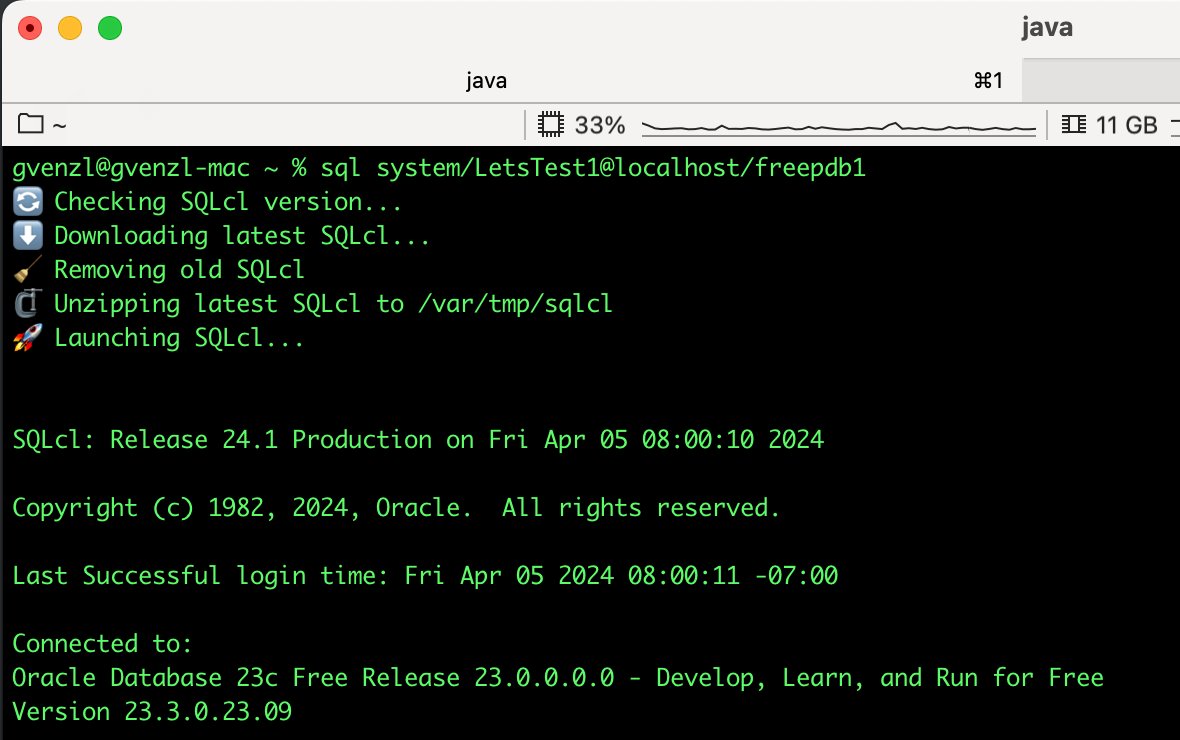
Task: Click 'Version 23.3.0.23.09' text
Action: coord(152,711)
